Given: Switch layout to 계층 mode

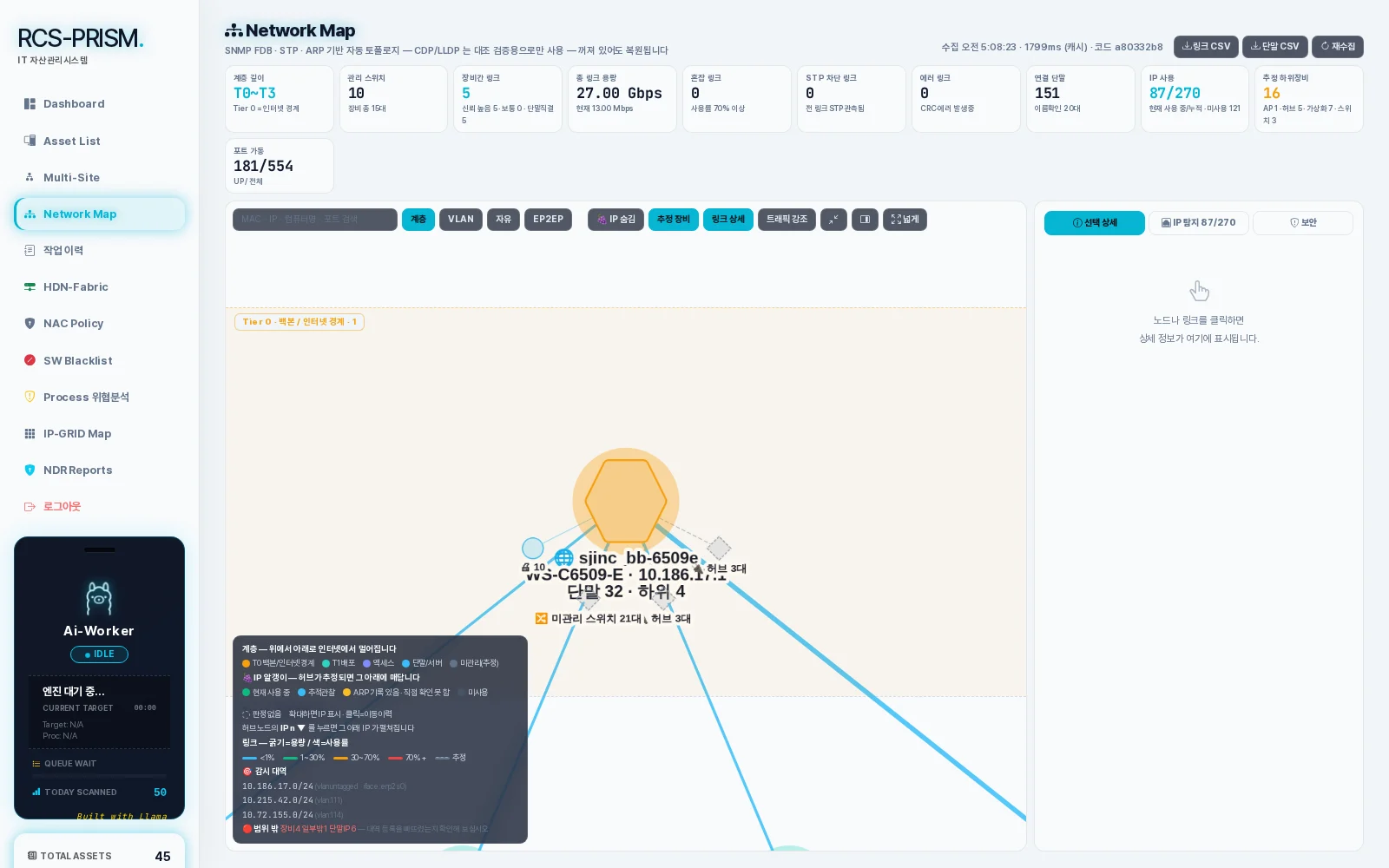Looking at the screenshot, I should (418, 220).
